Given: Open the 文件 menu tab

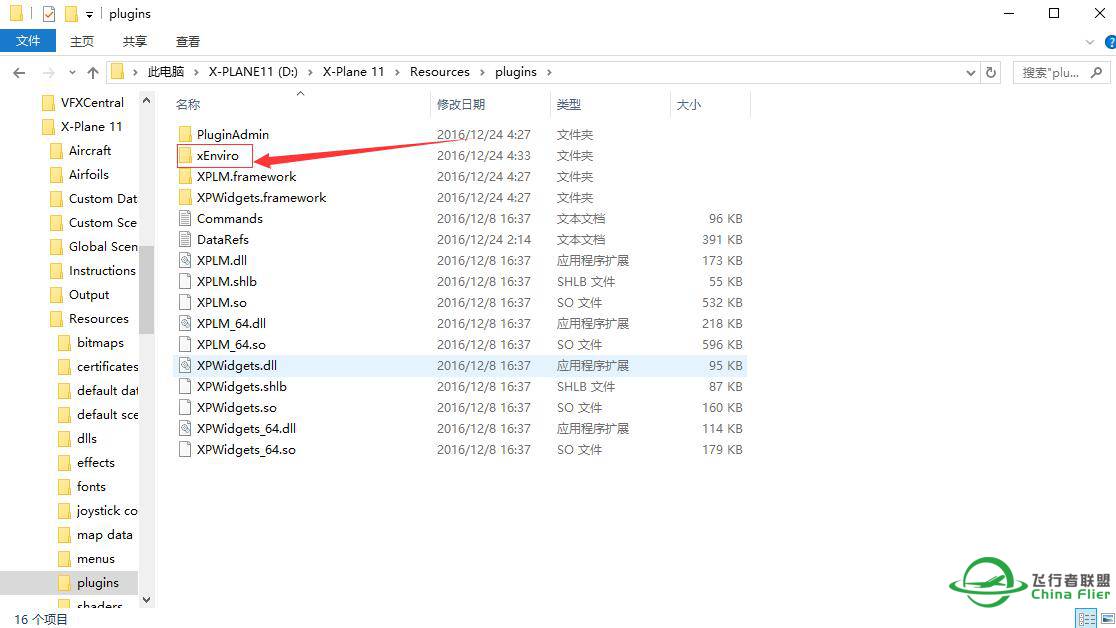Looking at the screenshot, I should (x=28, y=41).
